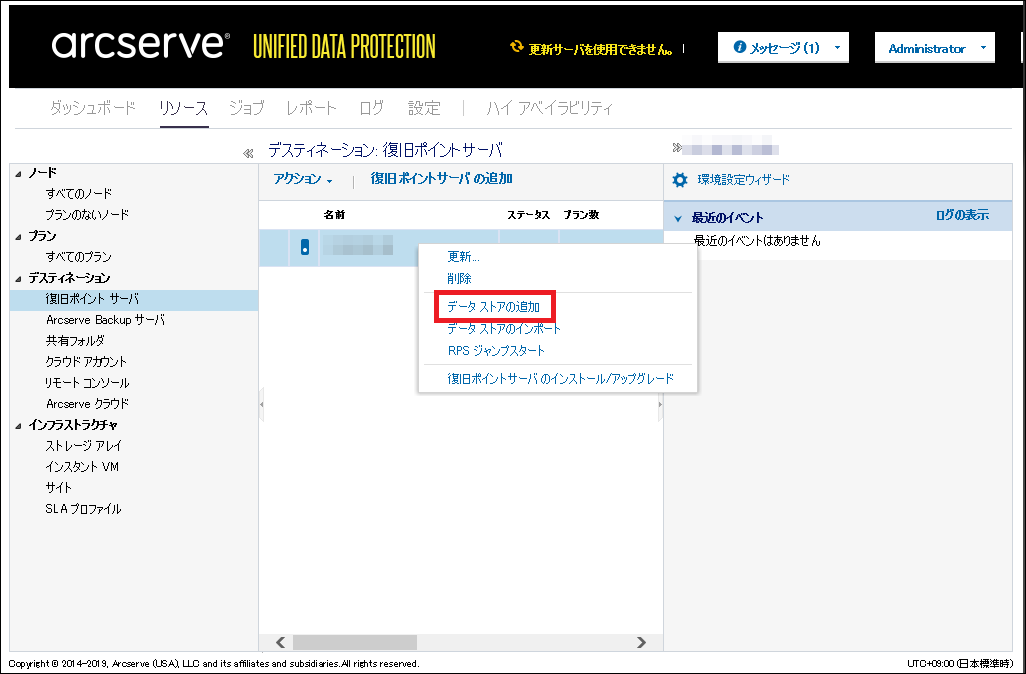Click the recovery point server row icon
The height and width of the screenshot is (674, 1026).
304,247
